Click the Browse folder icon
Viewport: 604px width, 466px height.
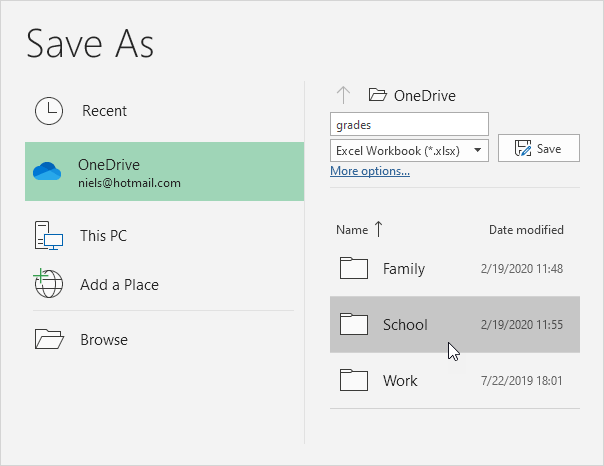point(49,339)
